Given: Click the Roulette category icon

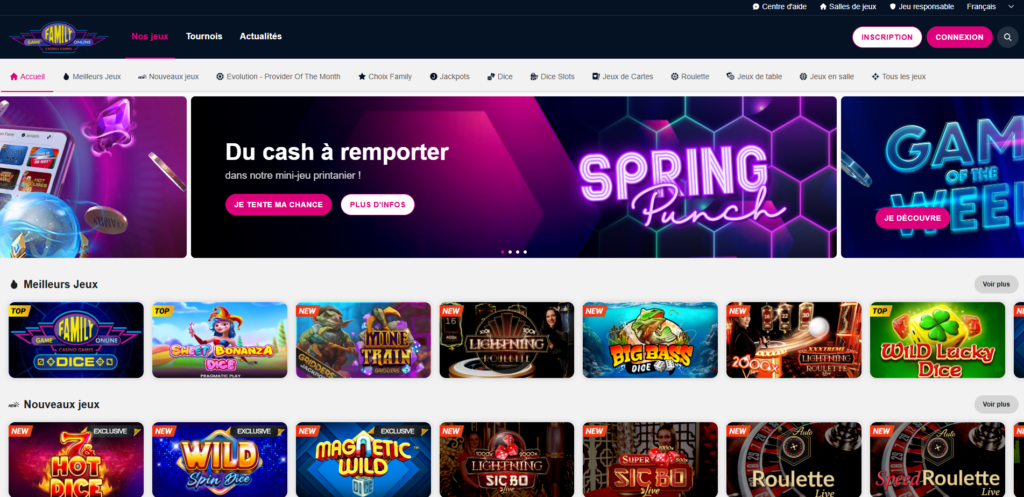Looking at the screenshot, I should [675, 76].
